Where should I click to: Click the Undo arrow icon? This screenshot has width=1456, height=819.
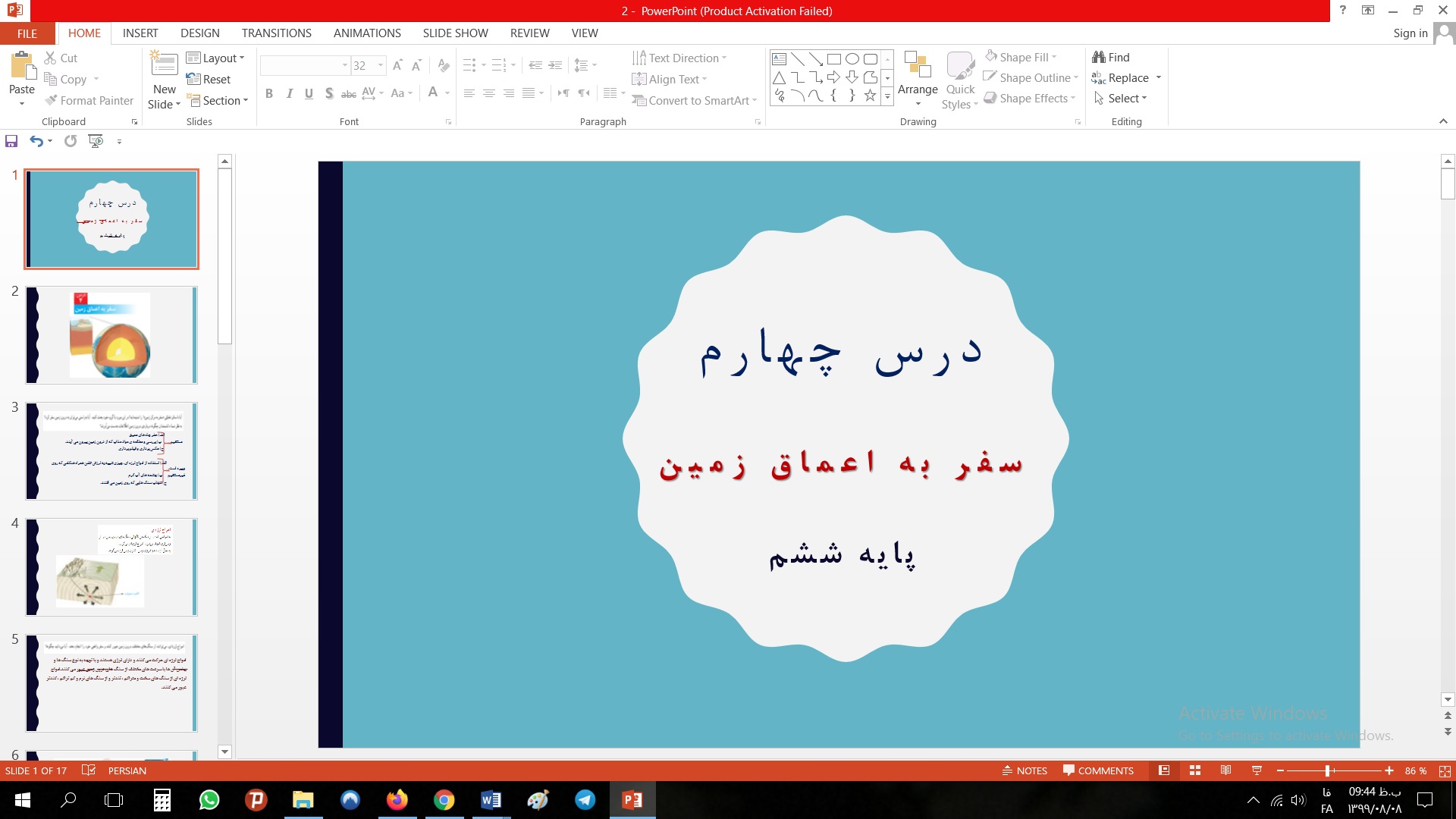(x=36, y=141)
